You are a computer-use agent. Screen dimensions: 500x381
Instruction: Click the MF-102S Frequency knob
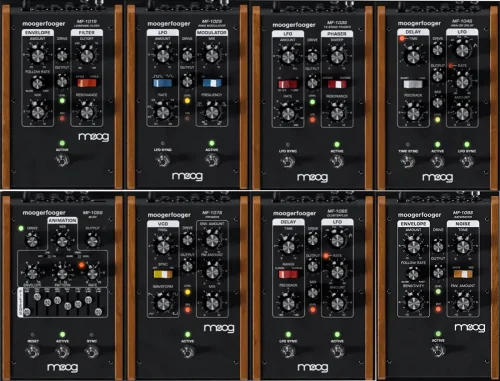coord(212,113)
